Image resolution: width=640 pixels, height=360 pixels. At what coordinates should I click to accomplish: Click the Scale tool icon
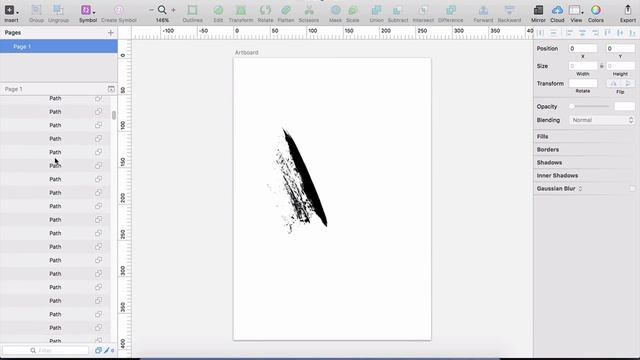(x=353, y=10)
